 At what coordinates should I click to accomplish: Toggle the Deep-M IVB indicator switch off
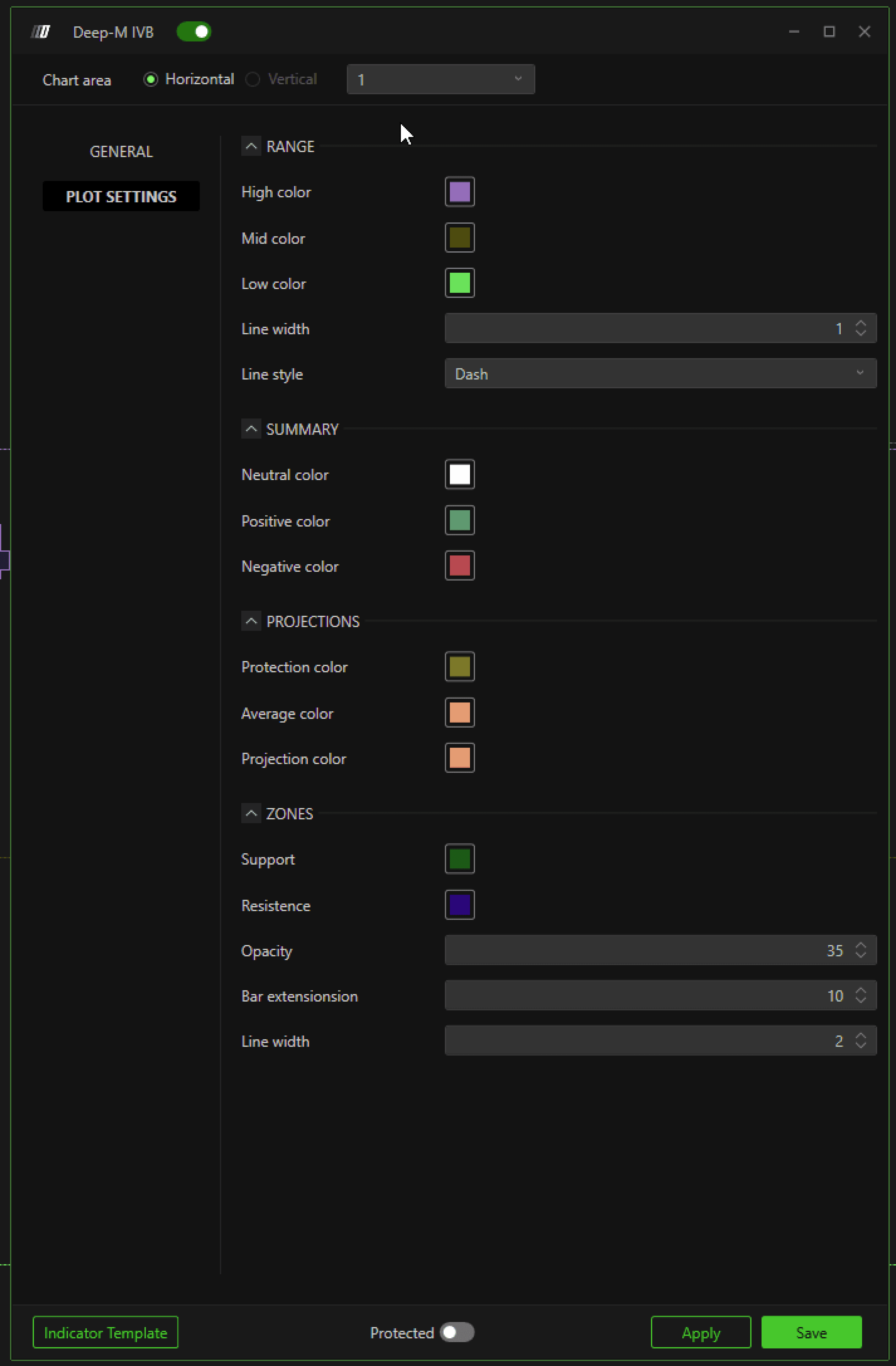click(x=194, y=31)
